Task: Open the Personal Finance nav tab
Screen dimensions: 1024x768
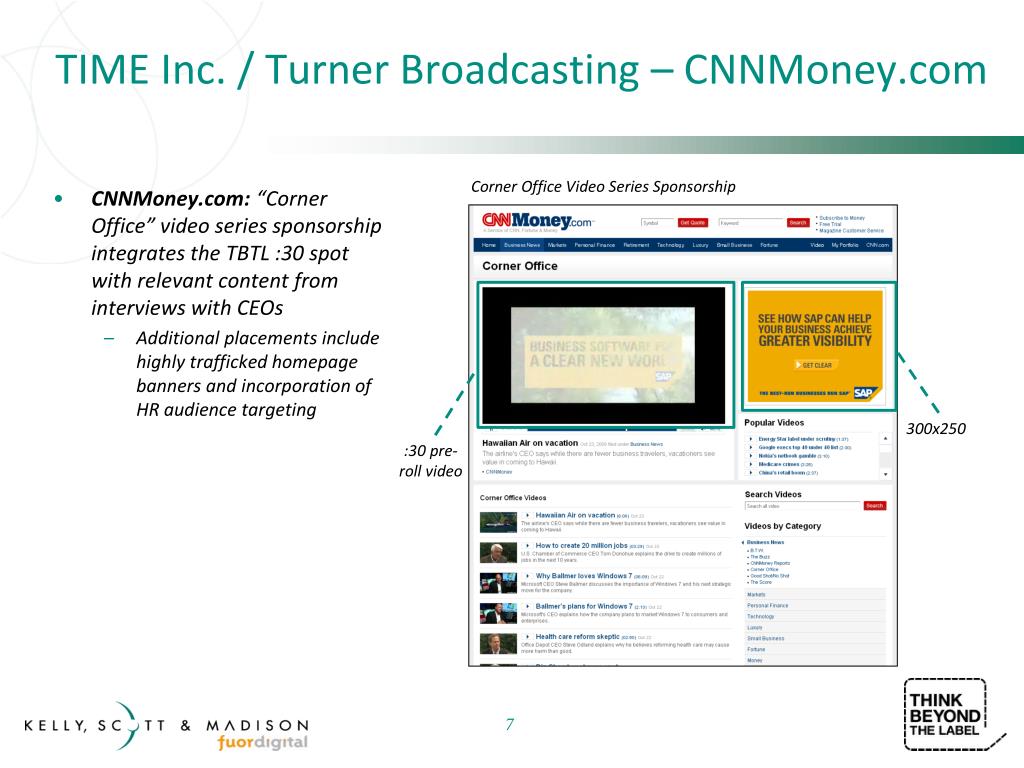Action: pos(594,245)
